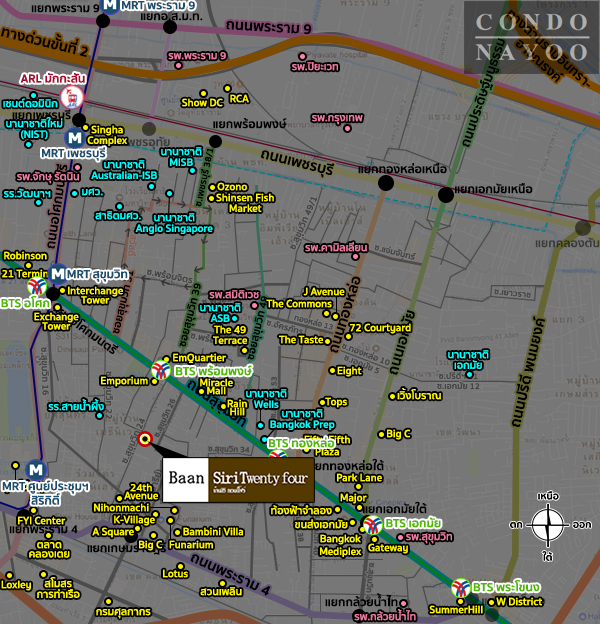Viewport: 600px width, 624px height.
Task: Select the Park Lane label
Action: (359, 478)
